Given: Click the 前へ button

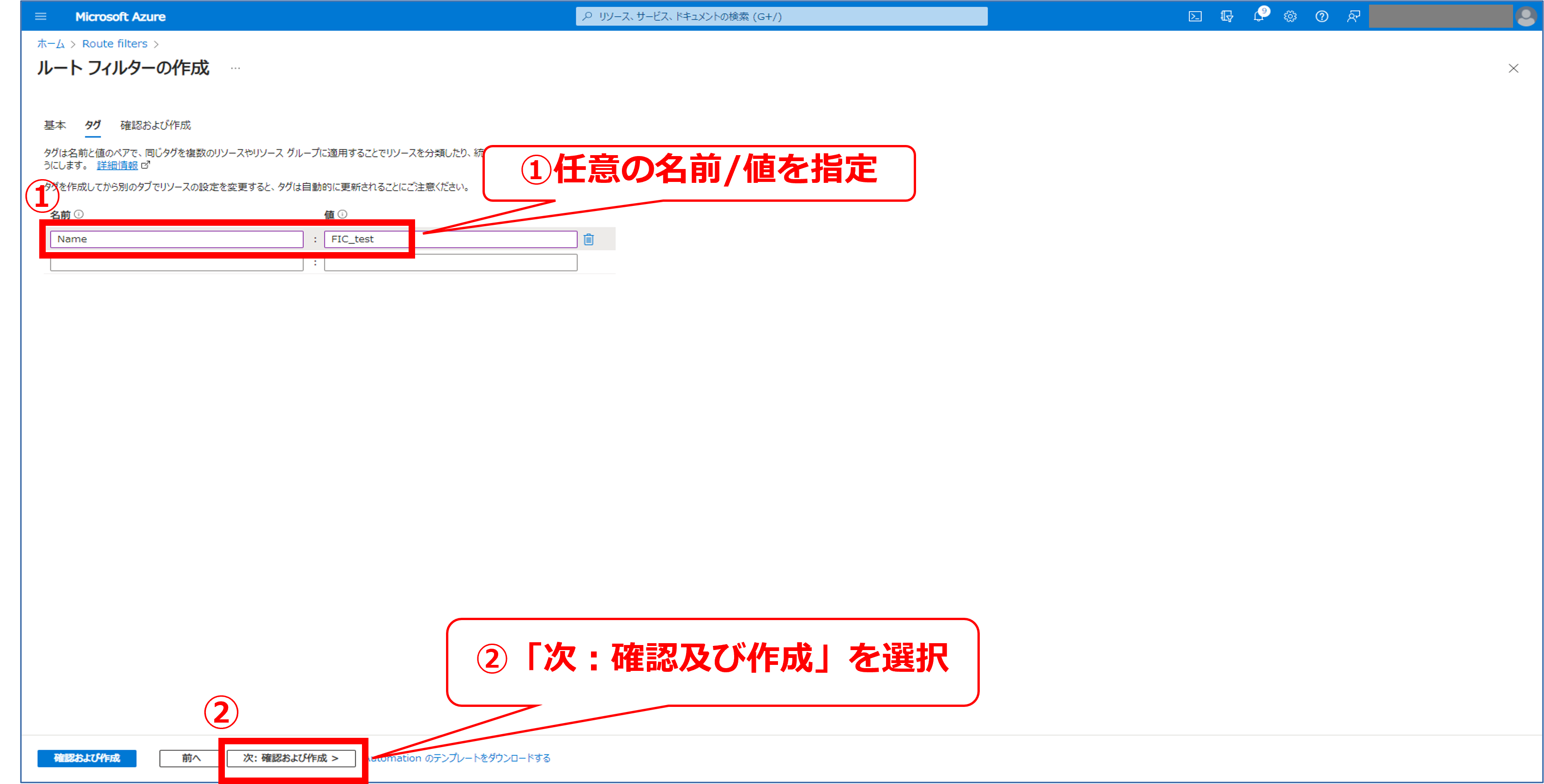Looking at the screenshot, I should tap(191, 758).
